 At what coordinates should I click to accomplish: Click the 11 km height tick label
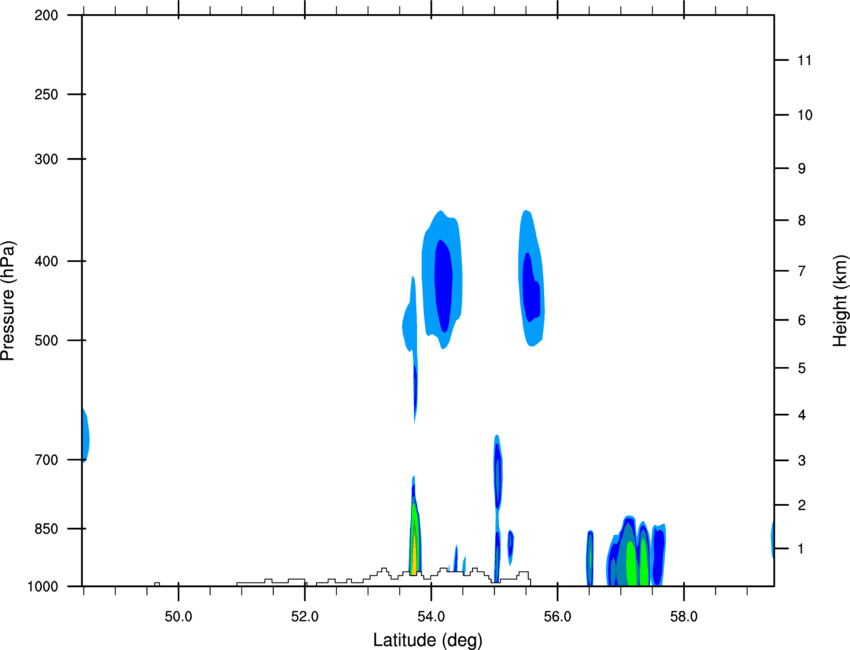coord(804,60)
